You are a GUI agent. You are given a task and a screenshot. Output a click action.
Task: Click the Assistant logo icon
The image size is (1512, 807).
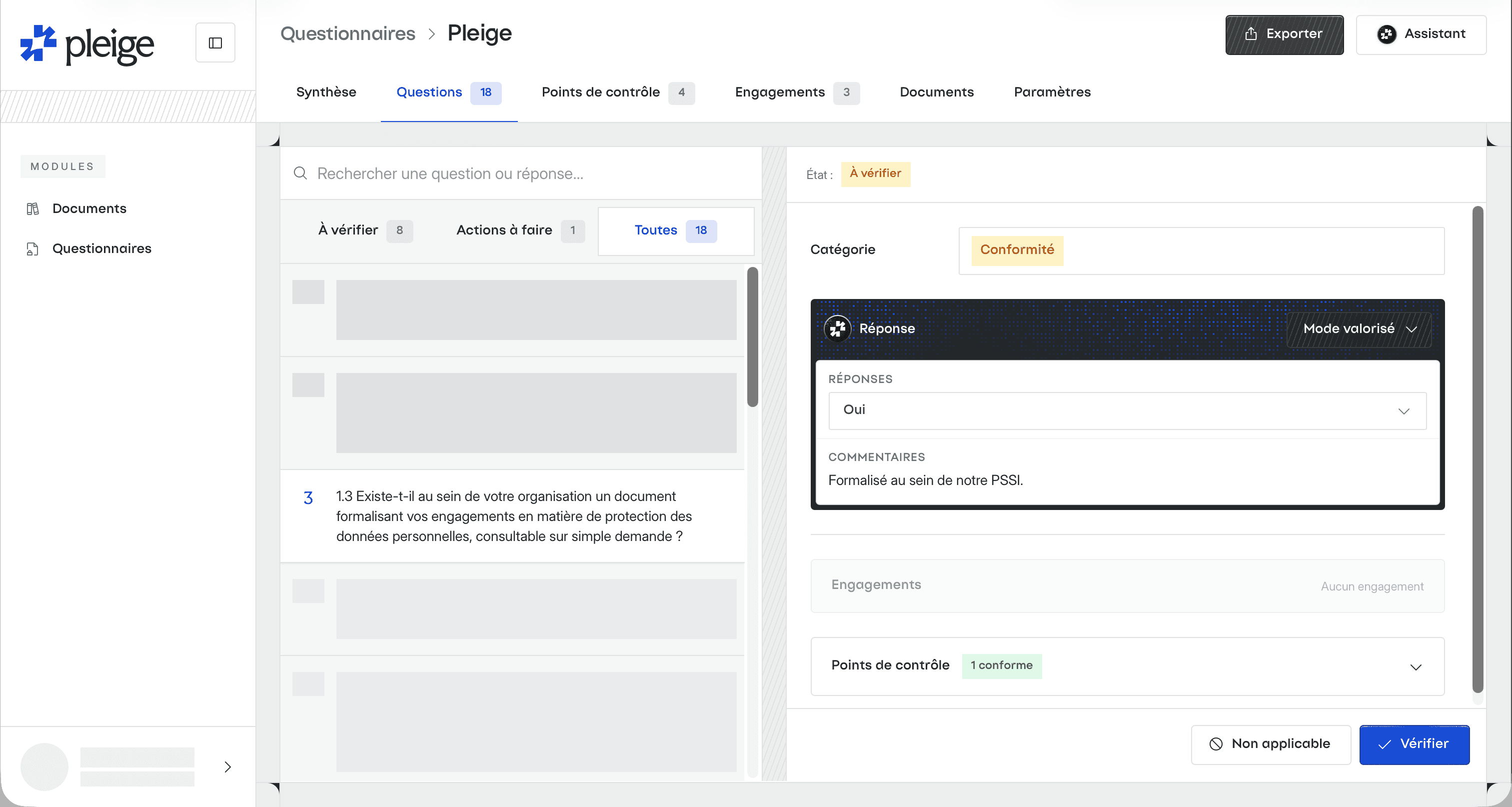1387,34
